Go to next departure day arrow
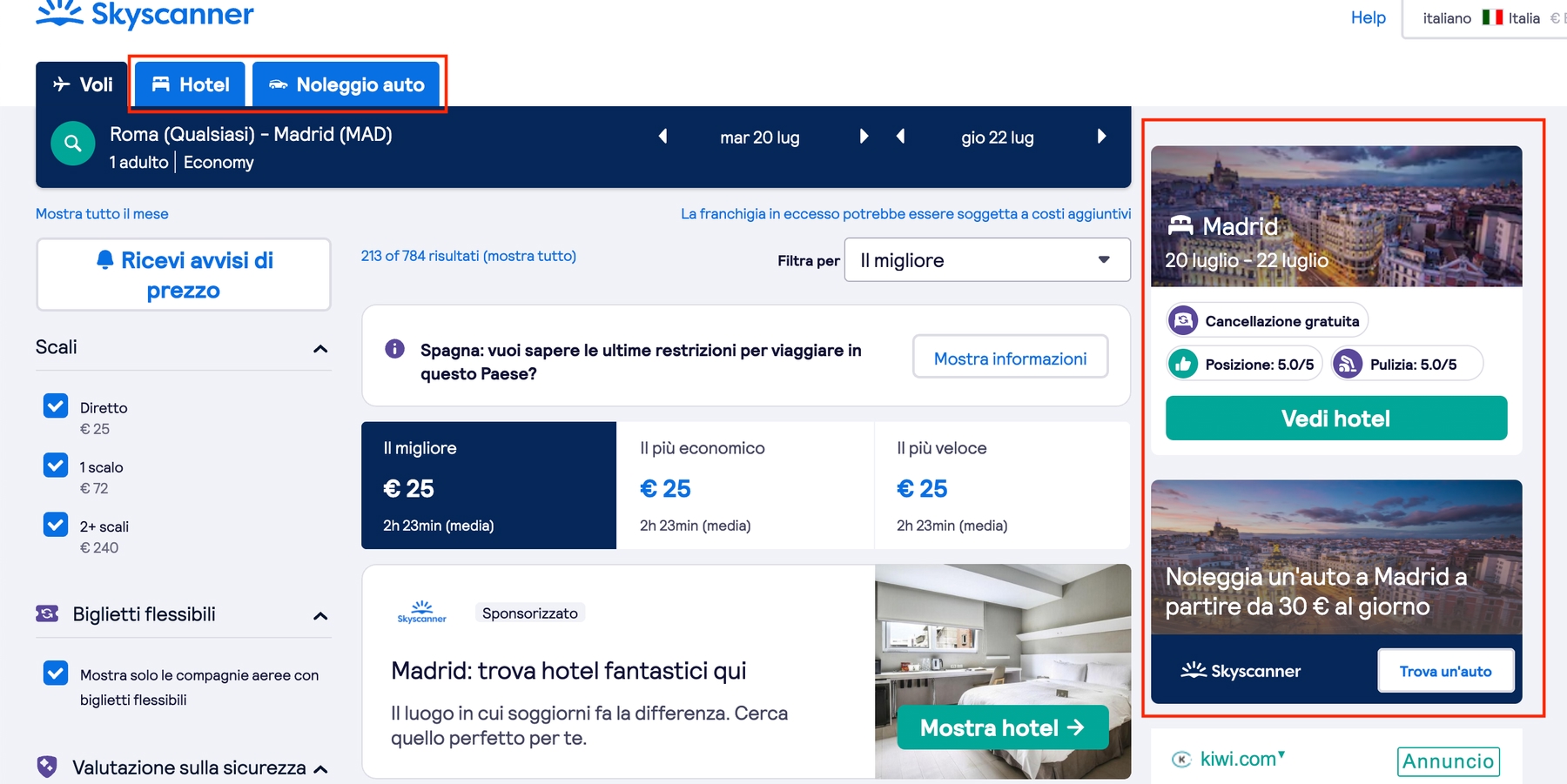This screenshot has height=784, width=1567. coord(864,137)
